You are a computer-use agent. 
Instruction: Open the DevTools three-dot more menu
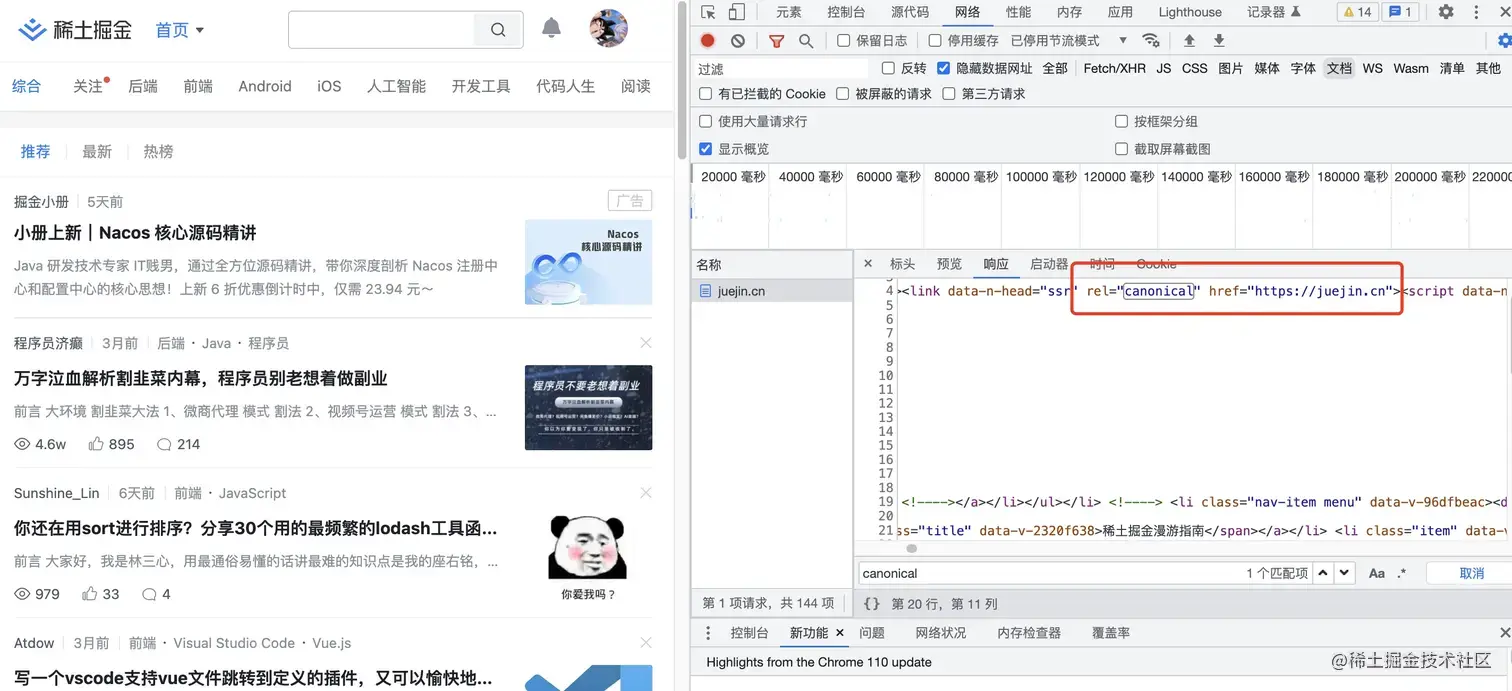1475,11
